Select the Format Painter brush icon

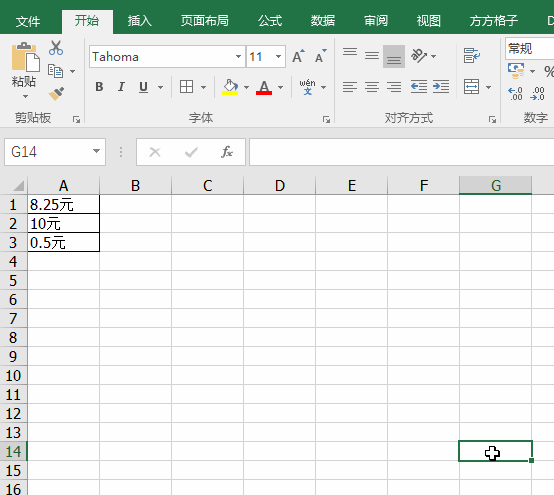click(x=56, y=94)
